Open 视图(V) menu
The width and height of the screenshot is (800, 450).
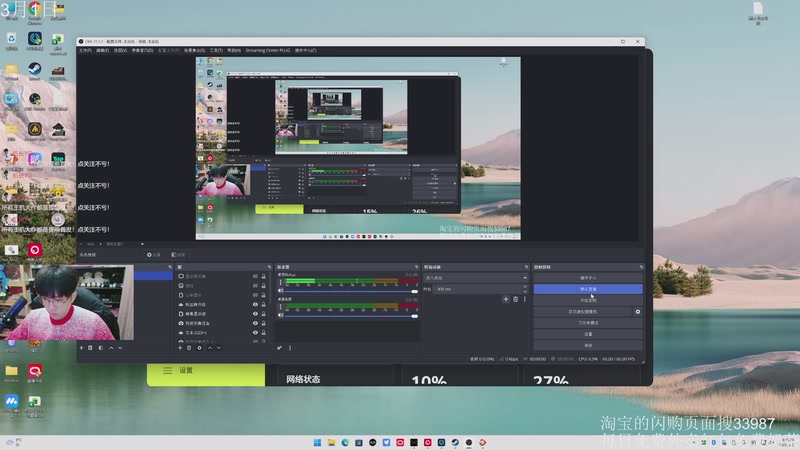pos(120,51)
